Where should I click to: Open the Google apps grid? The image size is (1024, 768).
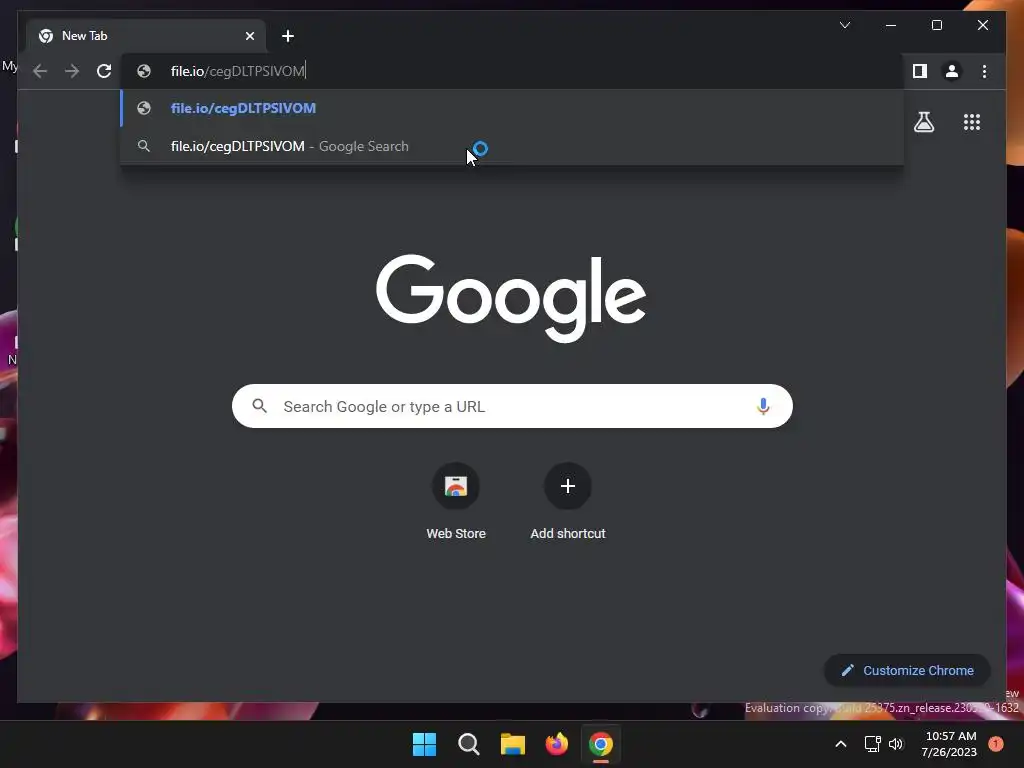tap(972, 122)
